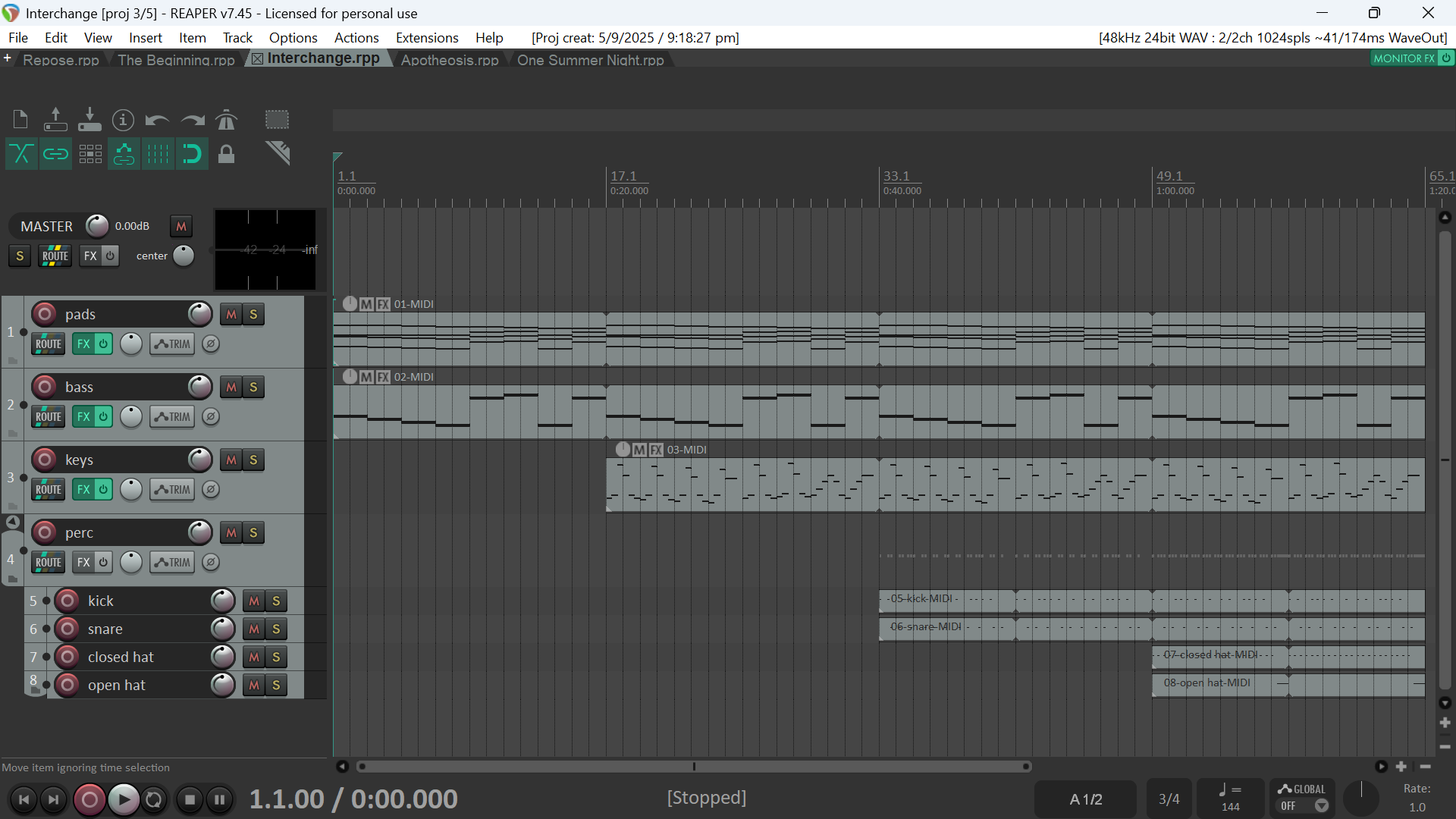Toggle item grouping link icon

pos(55,154)
